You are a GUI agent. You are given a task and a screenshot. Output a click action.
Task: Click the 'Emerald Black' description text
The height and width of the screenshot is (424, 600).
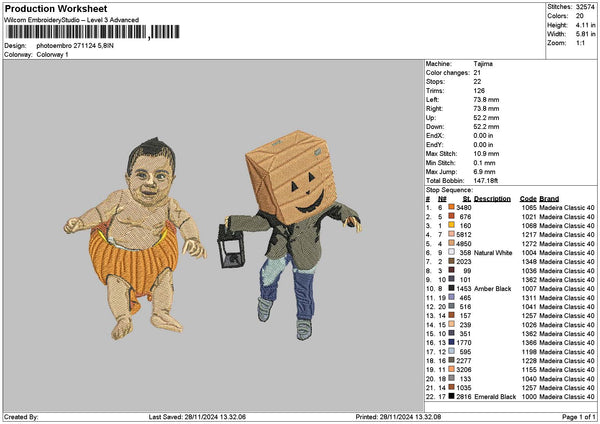(495, 396)
